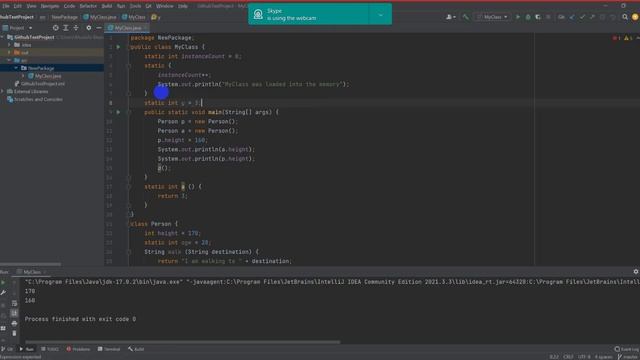The image size is (640, 360).
Task: Open Run panel settings gear at right
Action: (x=636, y=272)
